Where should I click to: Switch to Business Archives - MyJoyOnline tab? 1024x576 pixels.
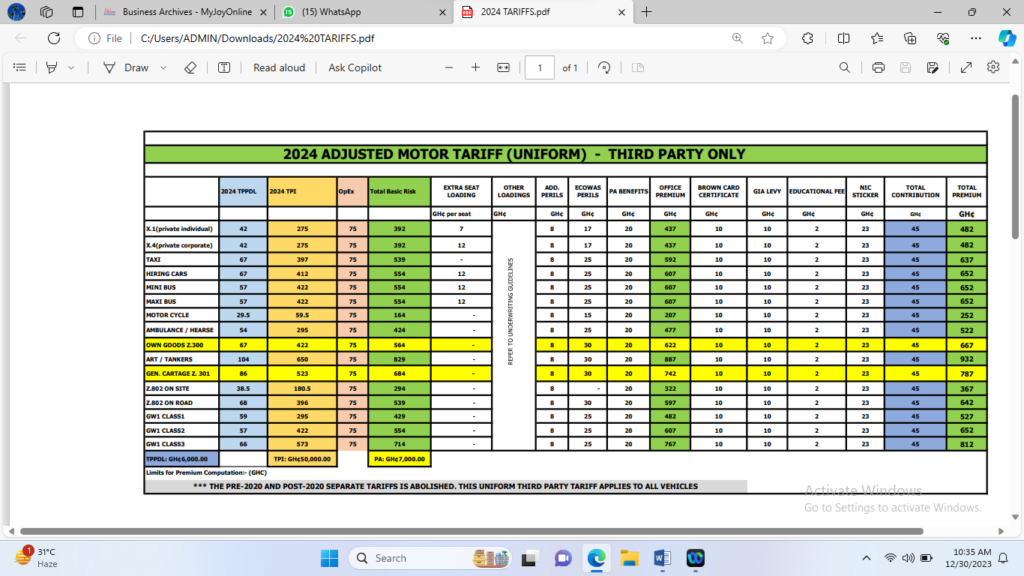tap(185, 12)
